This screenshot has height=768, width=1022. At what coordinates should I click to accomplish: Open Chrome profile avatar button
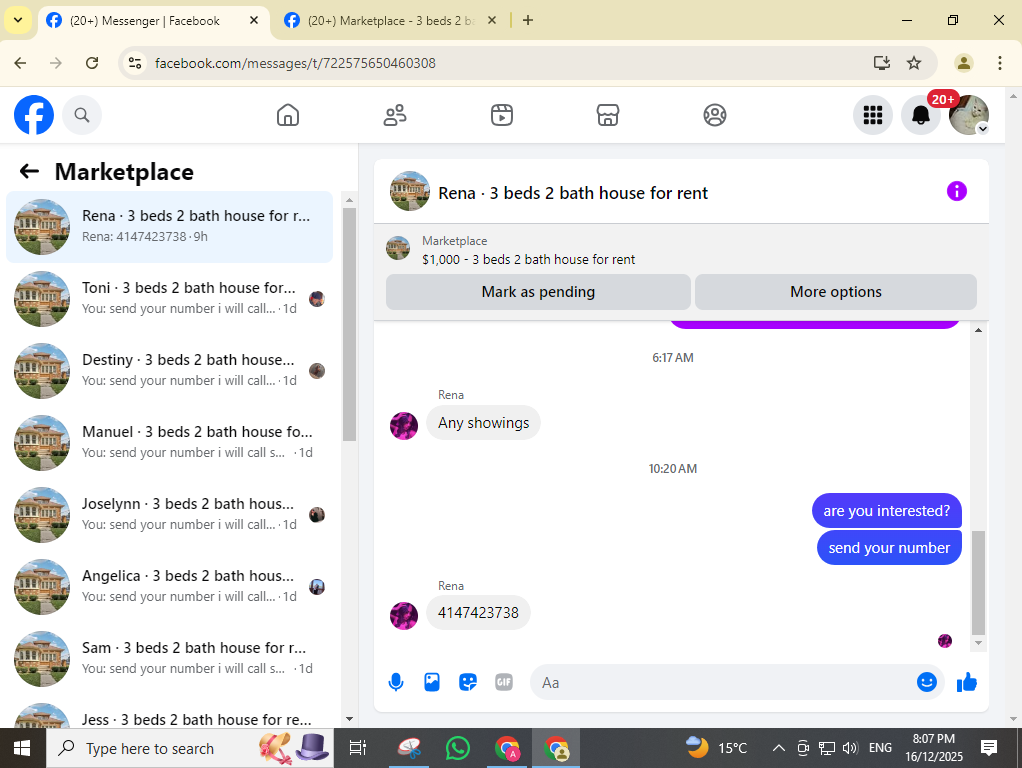963,63
